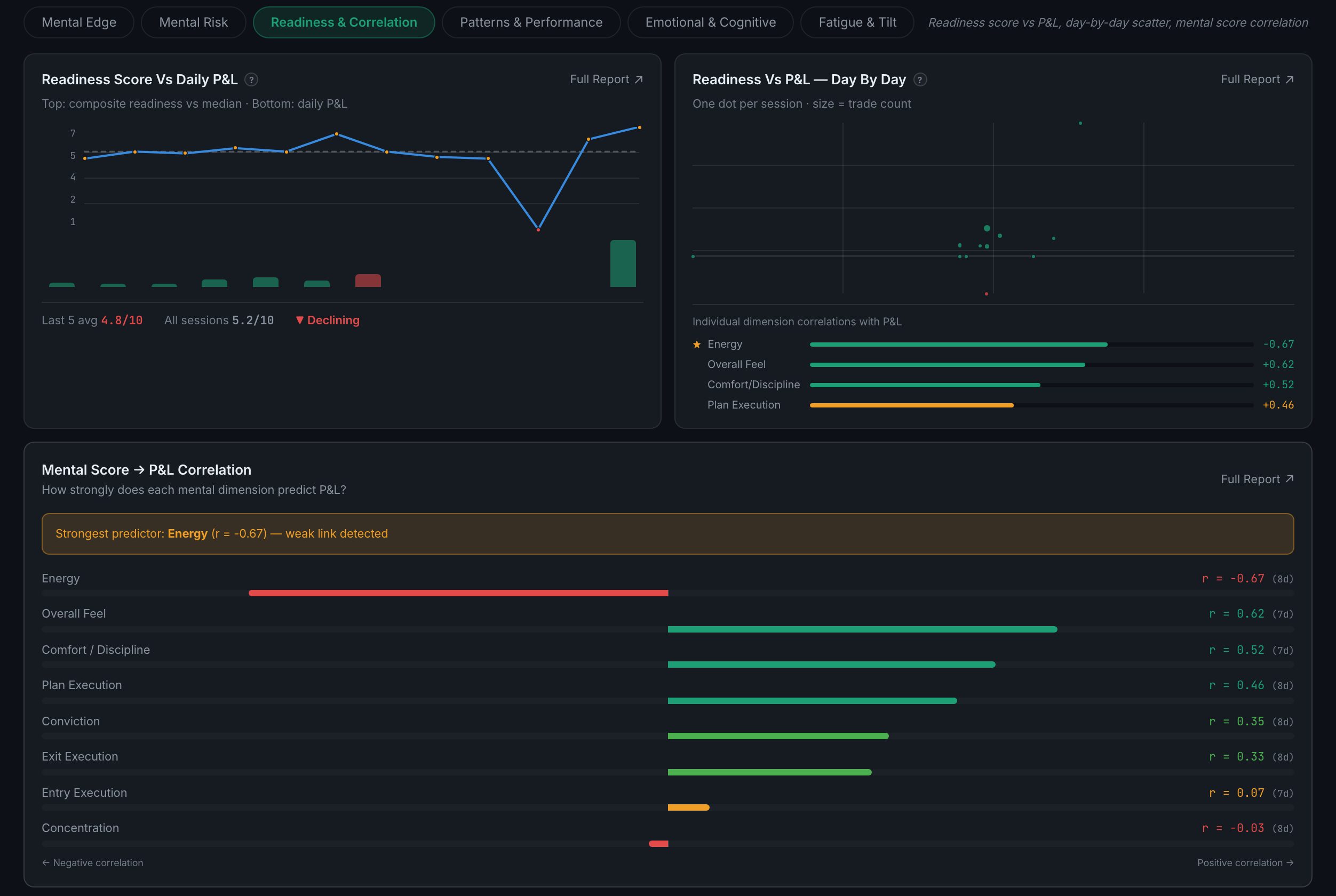Click arrow icon of Mental Score Full Report

point(1289,479)
